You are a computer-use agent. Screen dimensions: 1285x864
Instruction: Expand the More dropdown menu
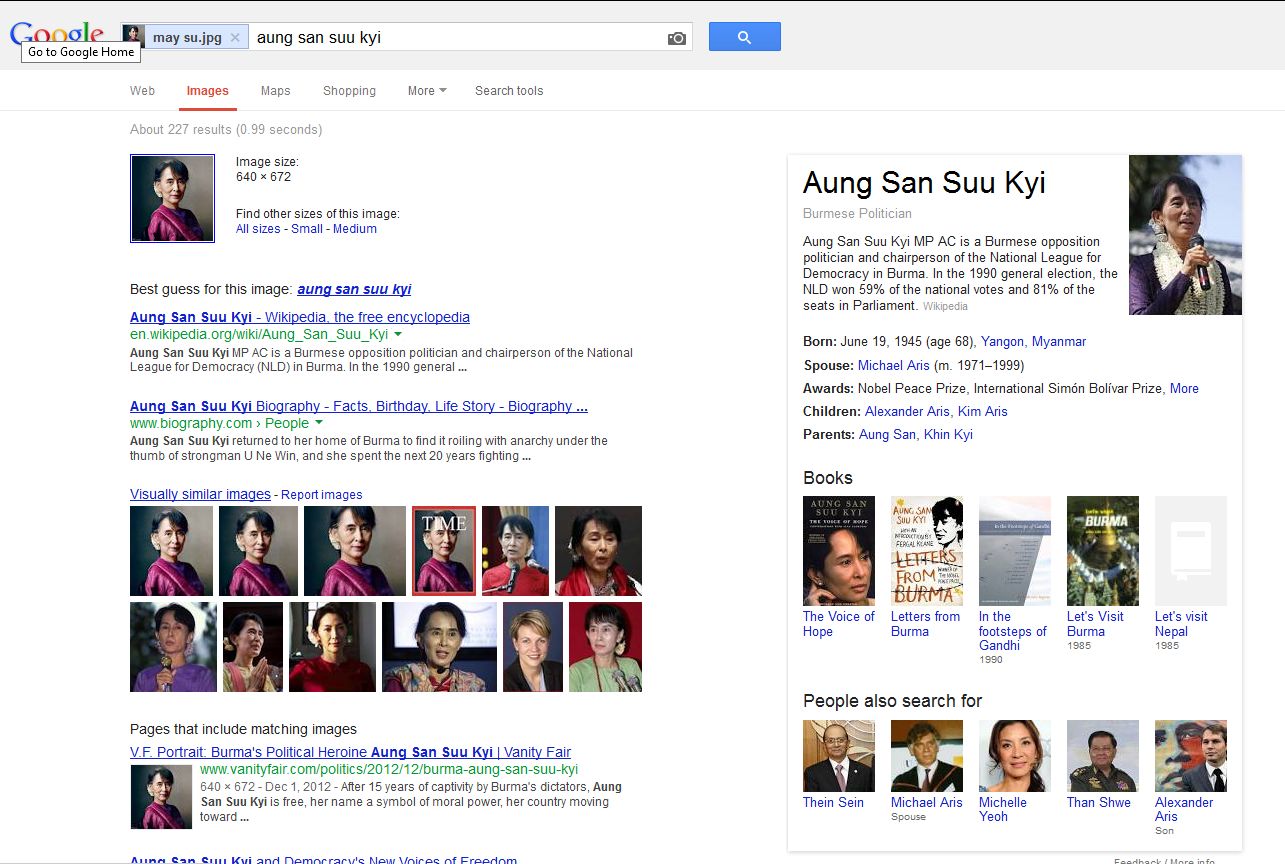point(427,91)
